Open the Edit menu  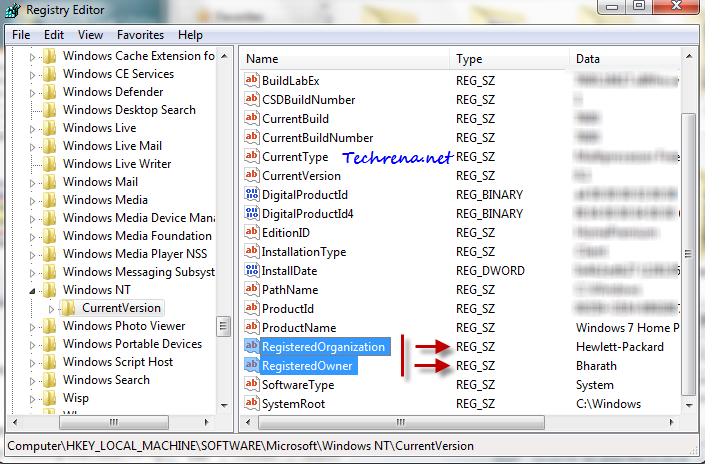(x=54, y=35)
